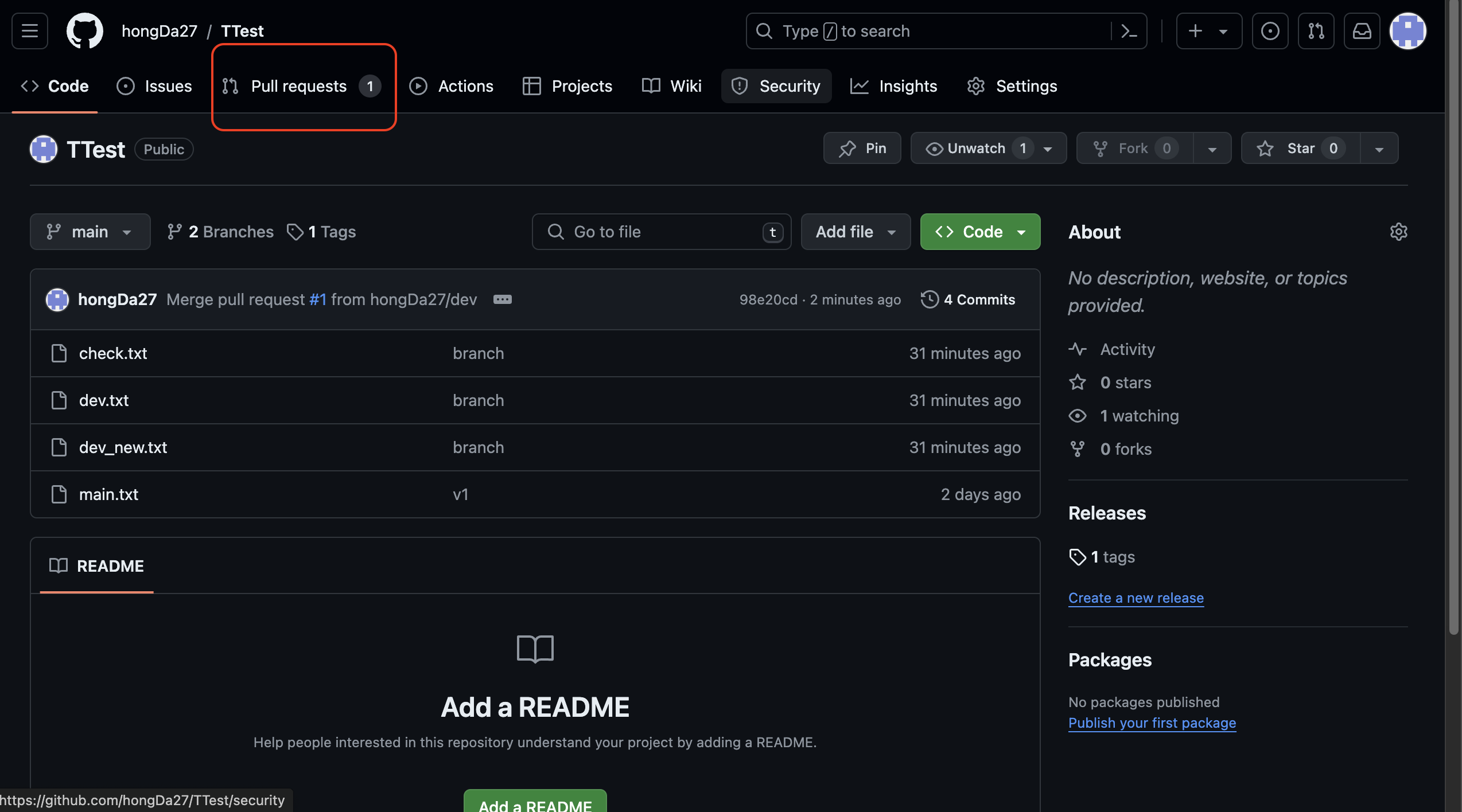Open main.txt file

(108, 494)
